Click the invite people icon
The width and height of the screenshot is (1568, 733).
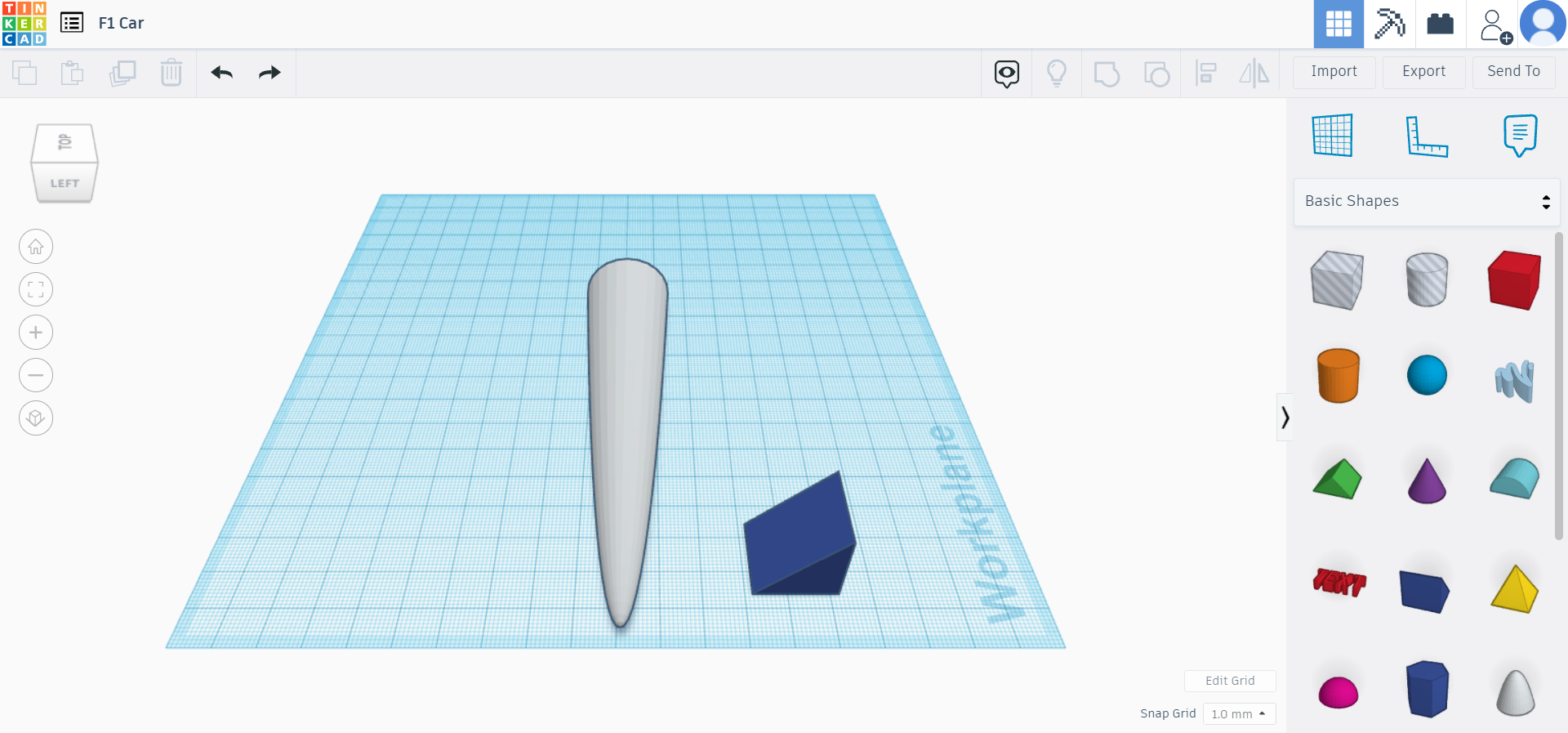[1494, 25]
